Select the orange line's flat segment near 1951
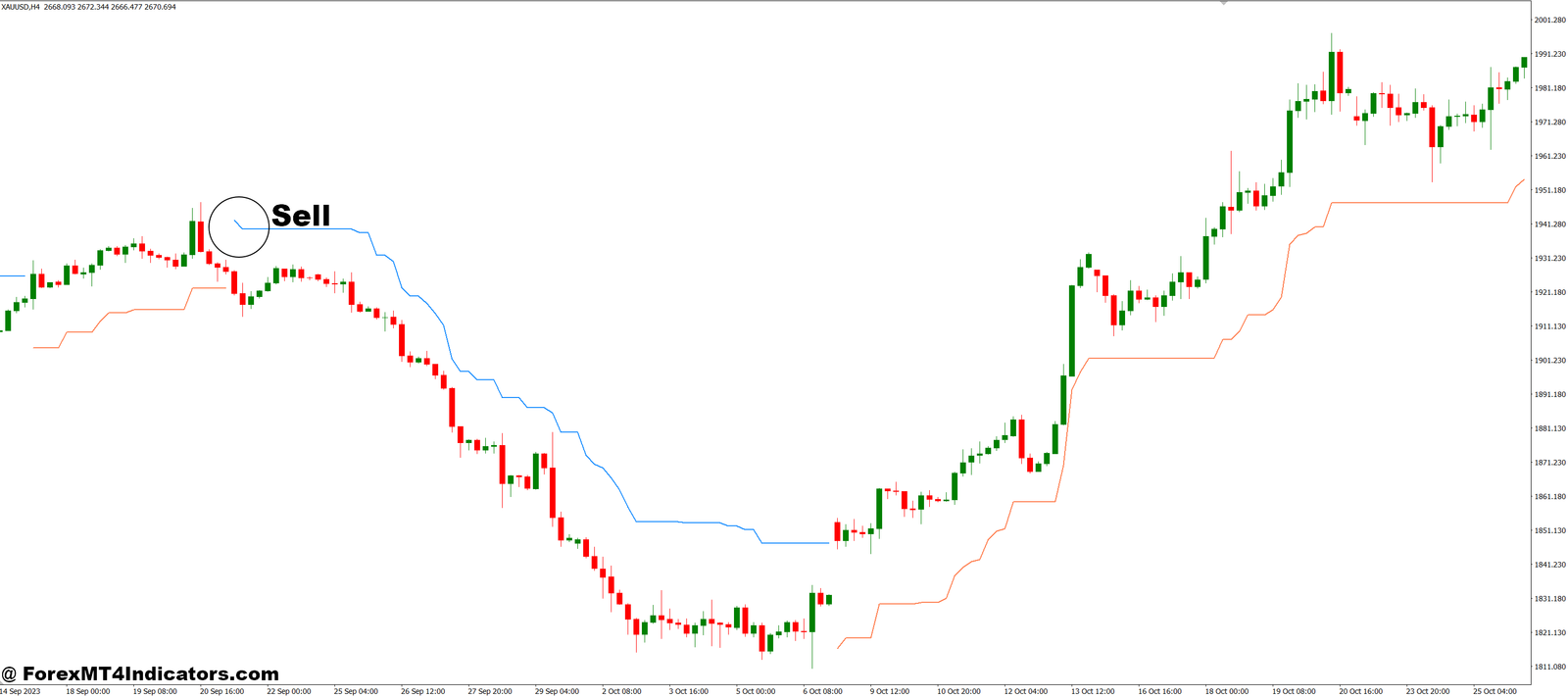 coord(1419,203)
